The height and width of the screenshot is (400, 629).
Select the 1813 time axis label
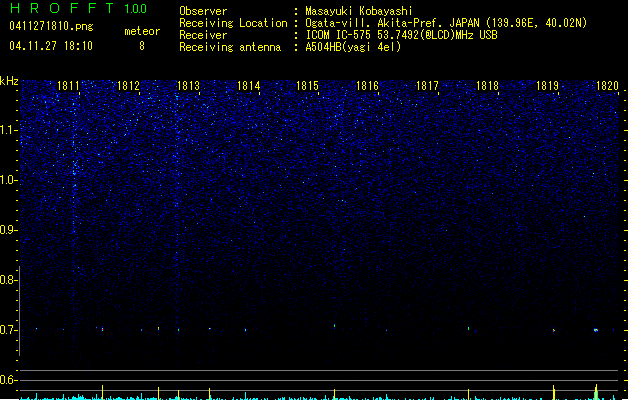(188, 86)
